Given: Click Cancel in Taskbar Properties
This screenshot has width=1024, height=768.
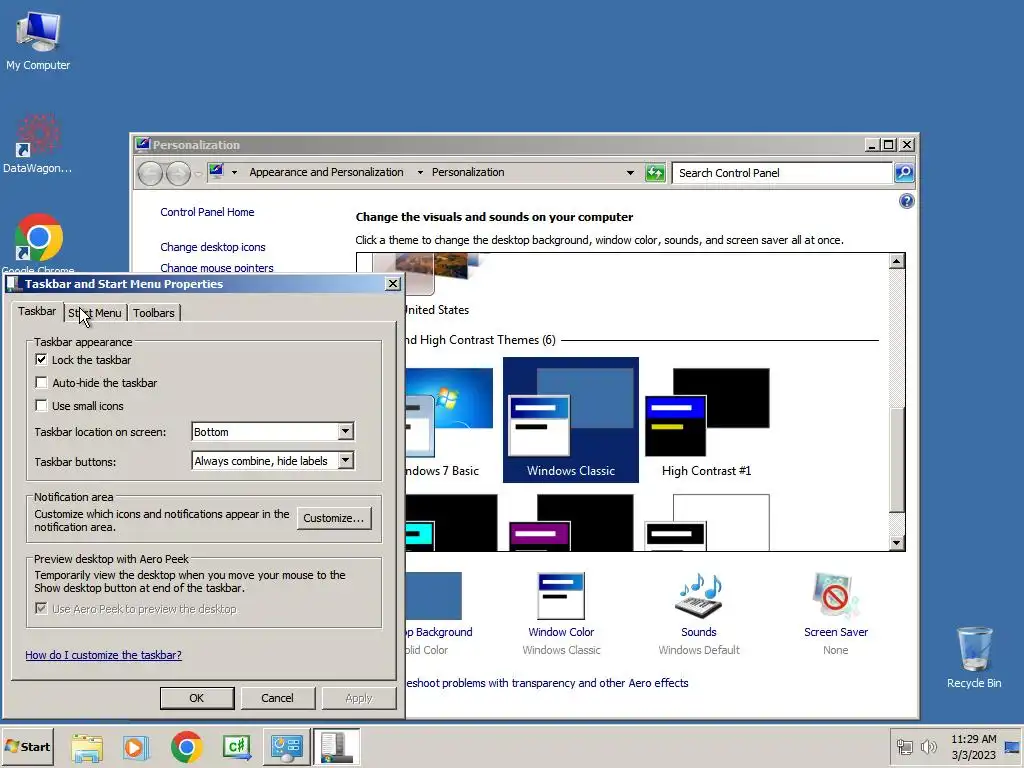Looking at the screenshot, I should tap(278, 698).
